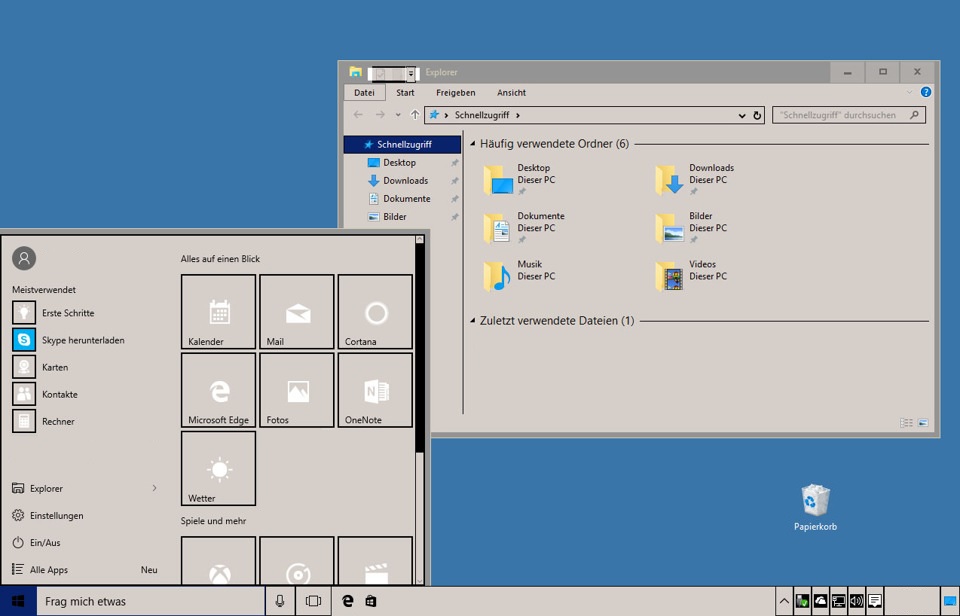Image resolution: width=960 pixels, height=616 pixels.
Task: Open Kontakte app entry
Action: click(45, 394)
